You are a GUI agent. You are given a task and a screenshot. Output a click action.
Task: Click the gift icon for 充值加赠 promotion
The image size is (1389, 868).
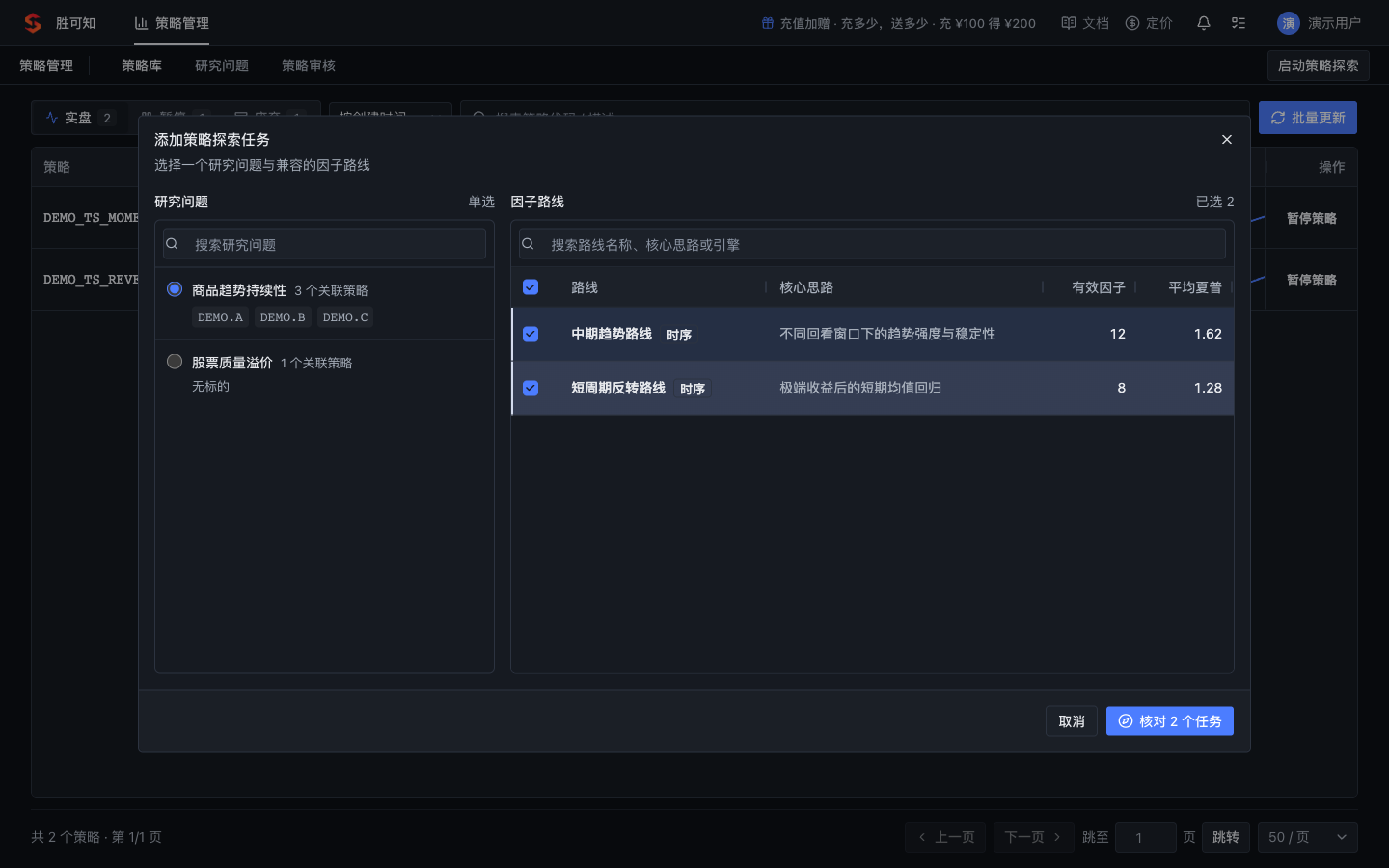point(768,23)
